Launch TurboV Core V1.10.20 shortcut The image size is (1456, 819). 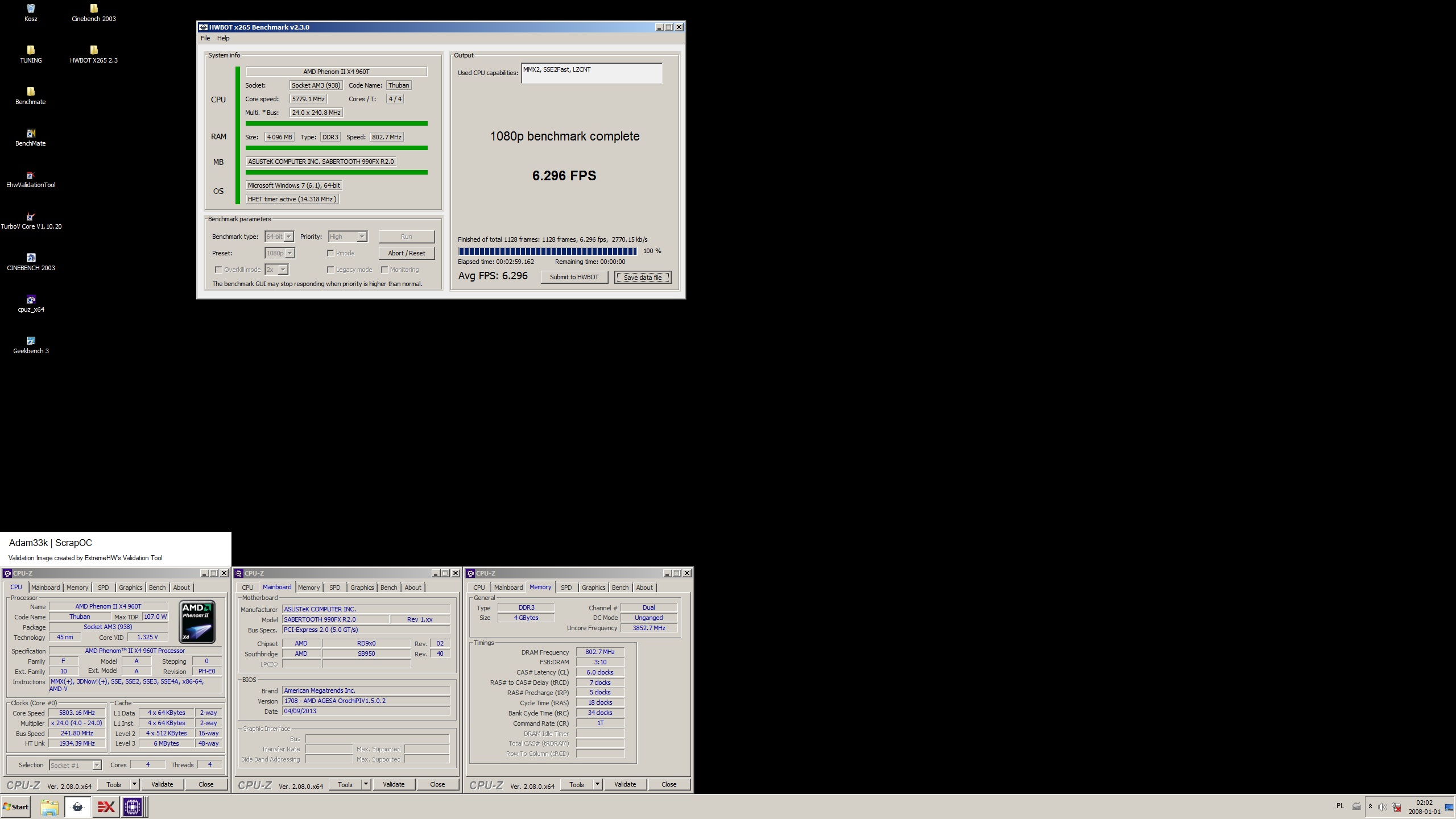click(31, 221)
